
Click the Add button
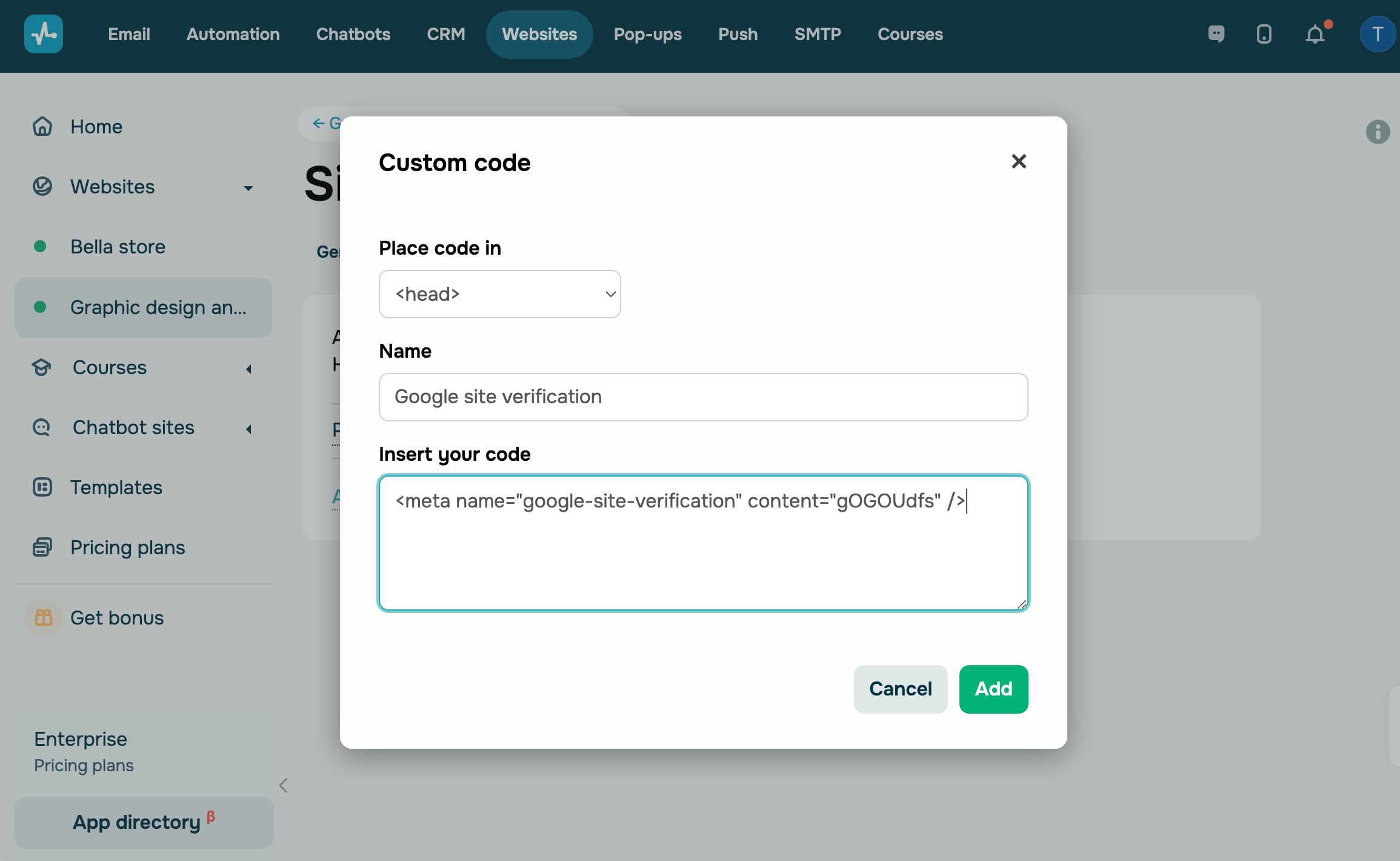(993, 689)
